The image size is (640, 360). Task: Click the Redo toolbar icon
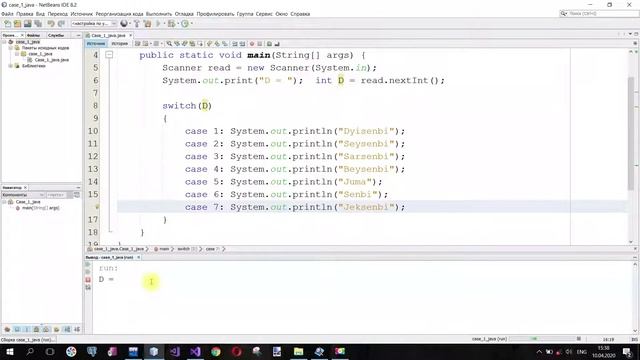pos(61,24)
